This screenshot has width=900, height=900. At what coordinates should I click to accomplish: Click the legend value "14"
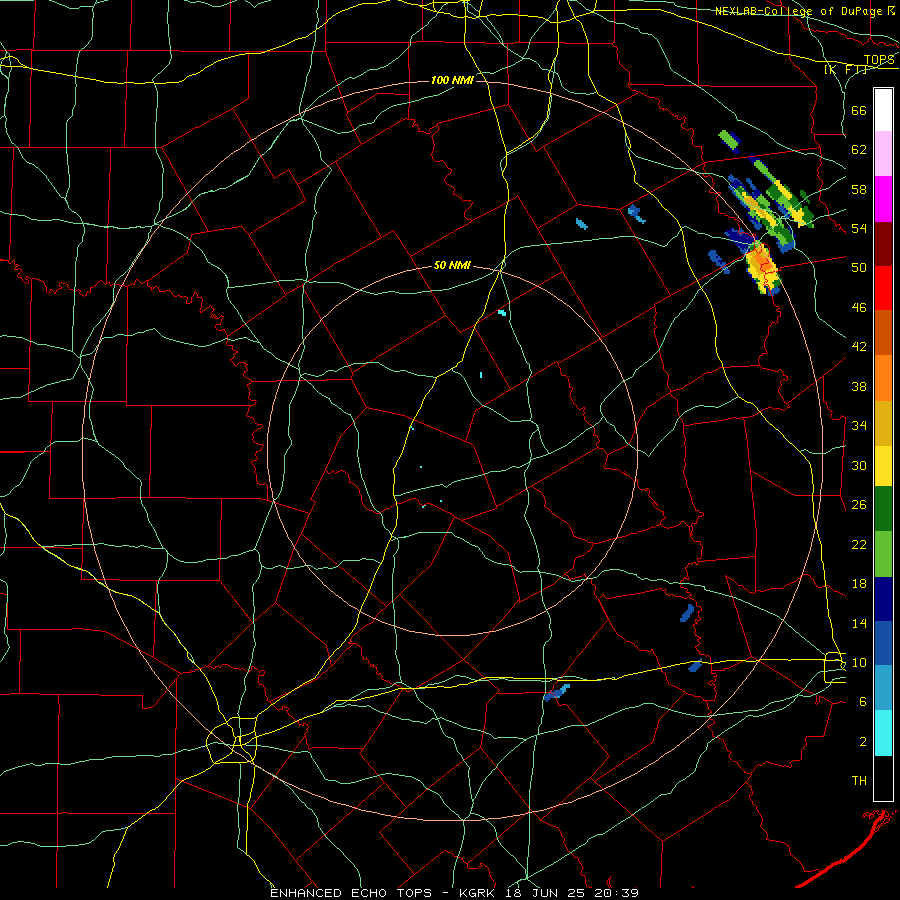tap(859, 623)
